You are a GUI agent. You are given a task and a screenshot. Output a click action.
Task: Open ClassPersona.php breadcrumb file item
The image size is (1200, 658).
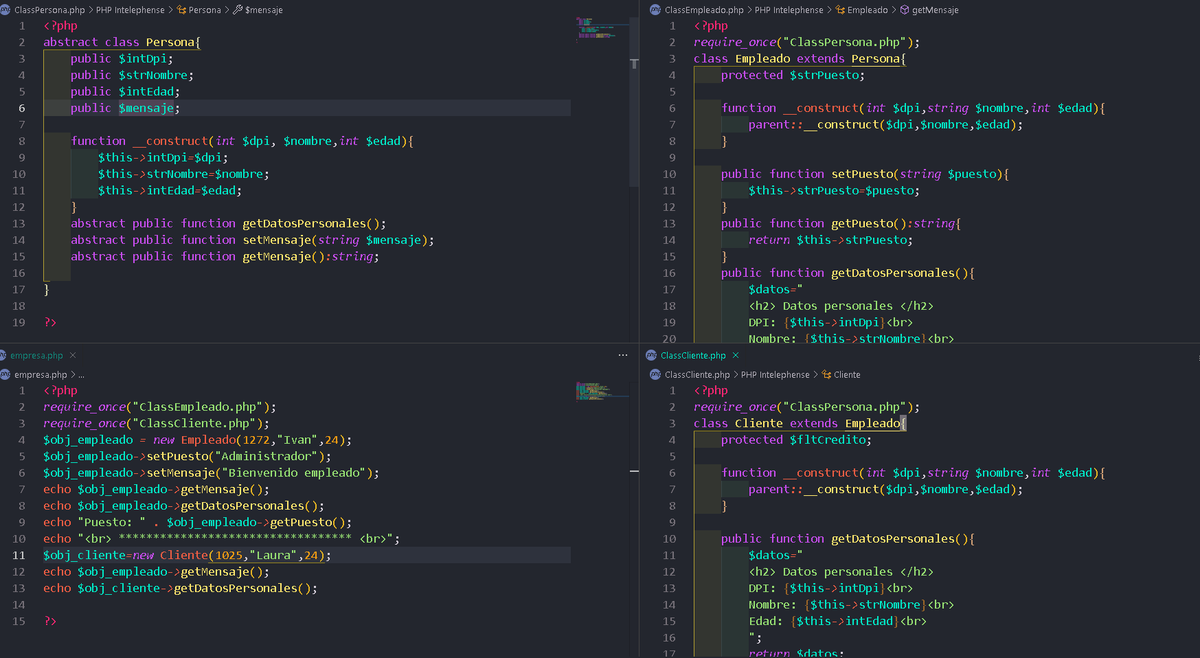click(x=49, y=9)
